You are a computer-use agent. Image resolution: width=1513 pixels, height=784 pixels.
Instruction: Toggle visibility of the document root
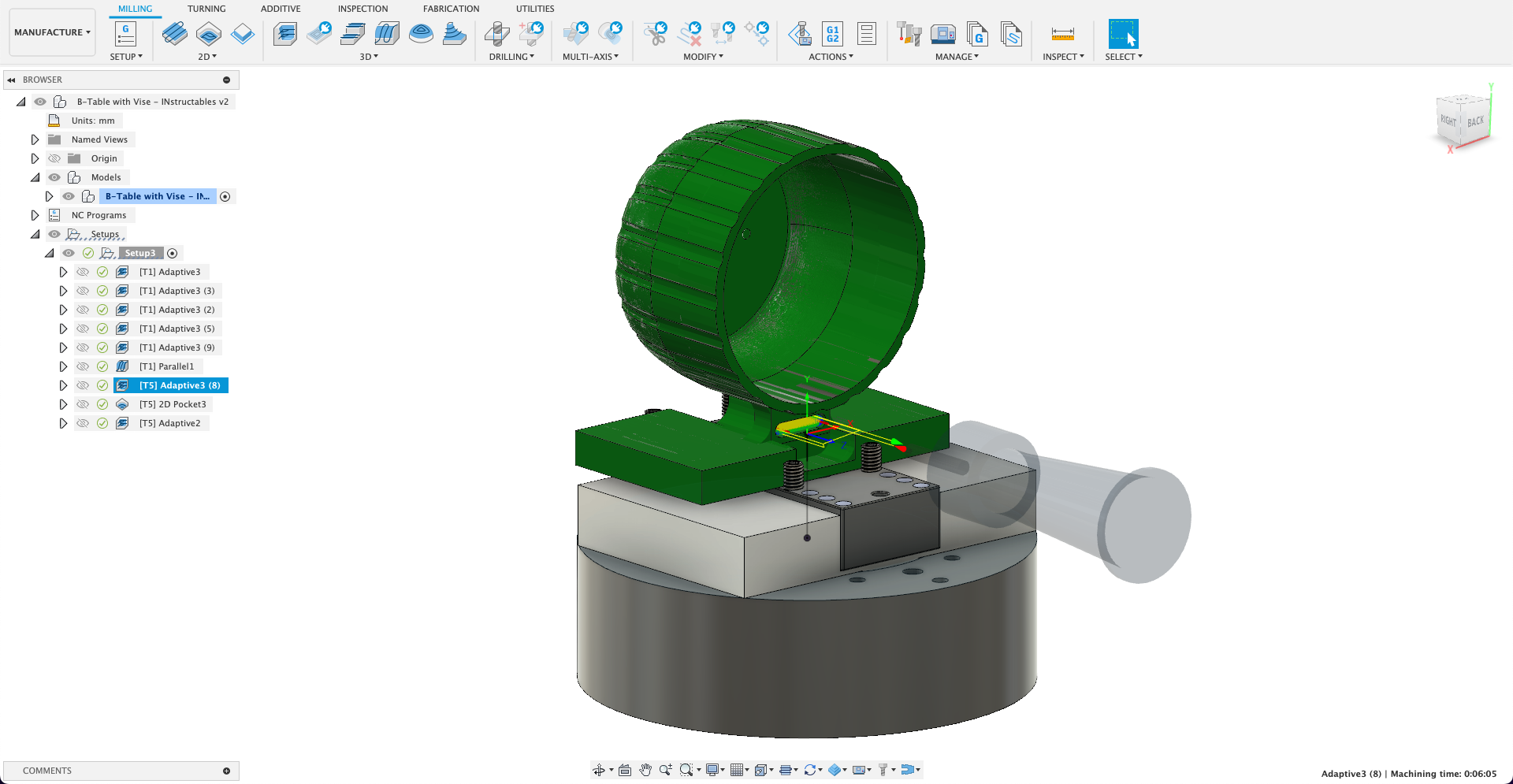pyautogui.click(x=40, y=102)
